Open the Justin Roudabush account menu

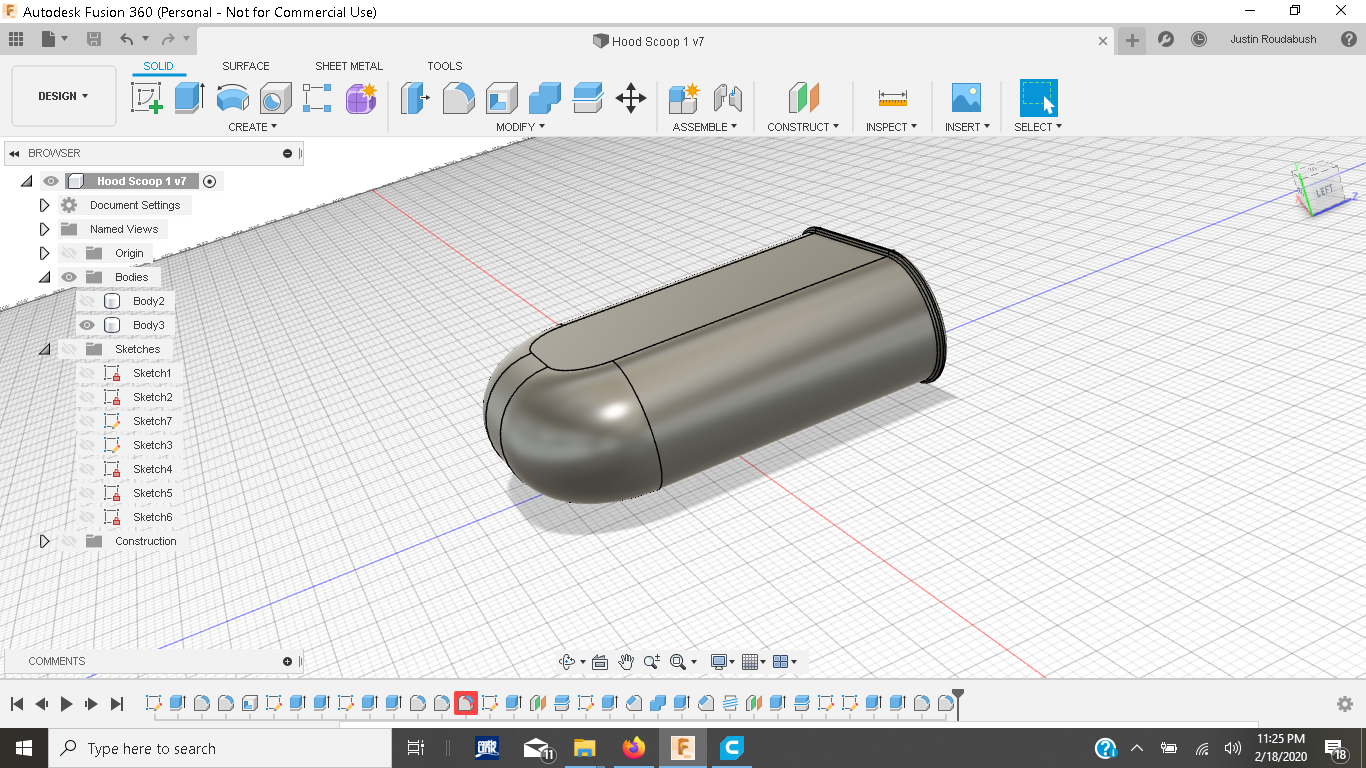[x=1273, y=40]
